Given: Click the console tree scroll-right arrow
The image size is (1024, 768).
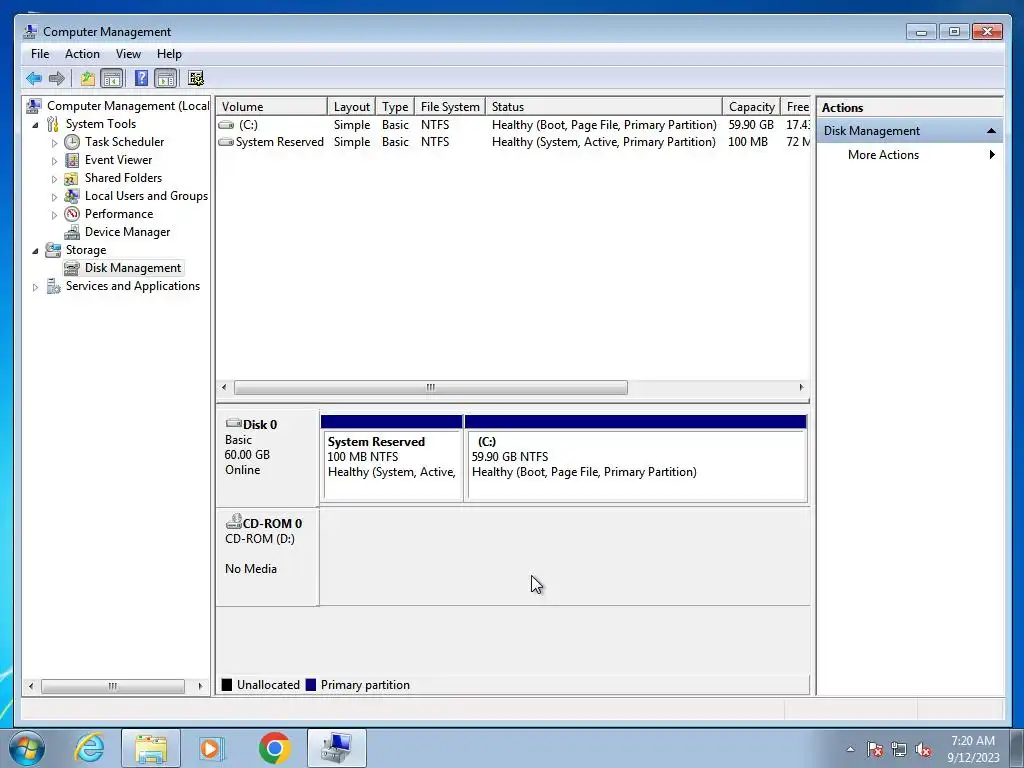Looking at the screenshot, I should pyautogui.click(x=200, y=686).
